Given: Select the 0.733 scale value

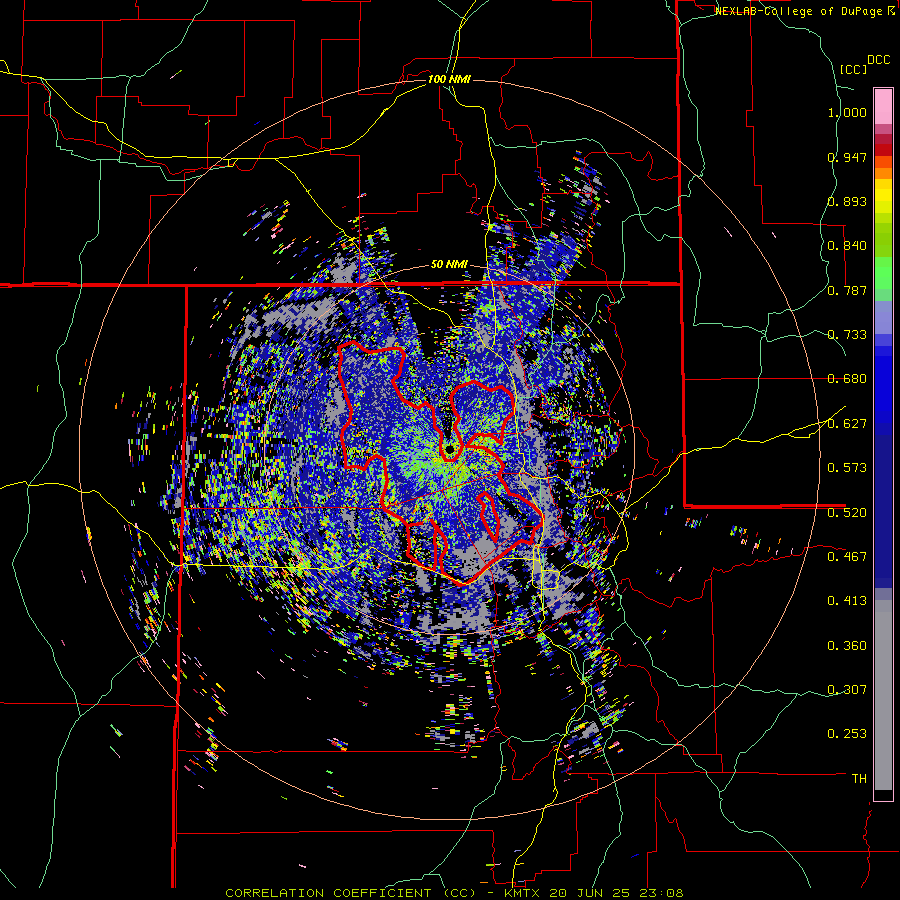Looking at the screenshot, I should point(847,335).
